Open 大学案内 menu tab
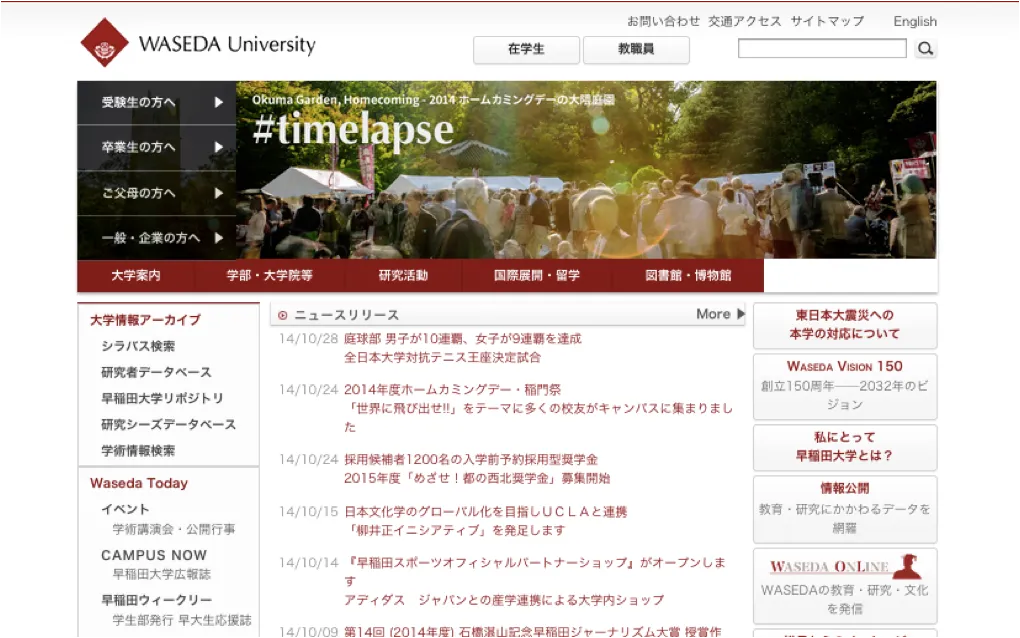 click(x=136, y=276)
